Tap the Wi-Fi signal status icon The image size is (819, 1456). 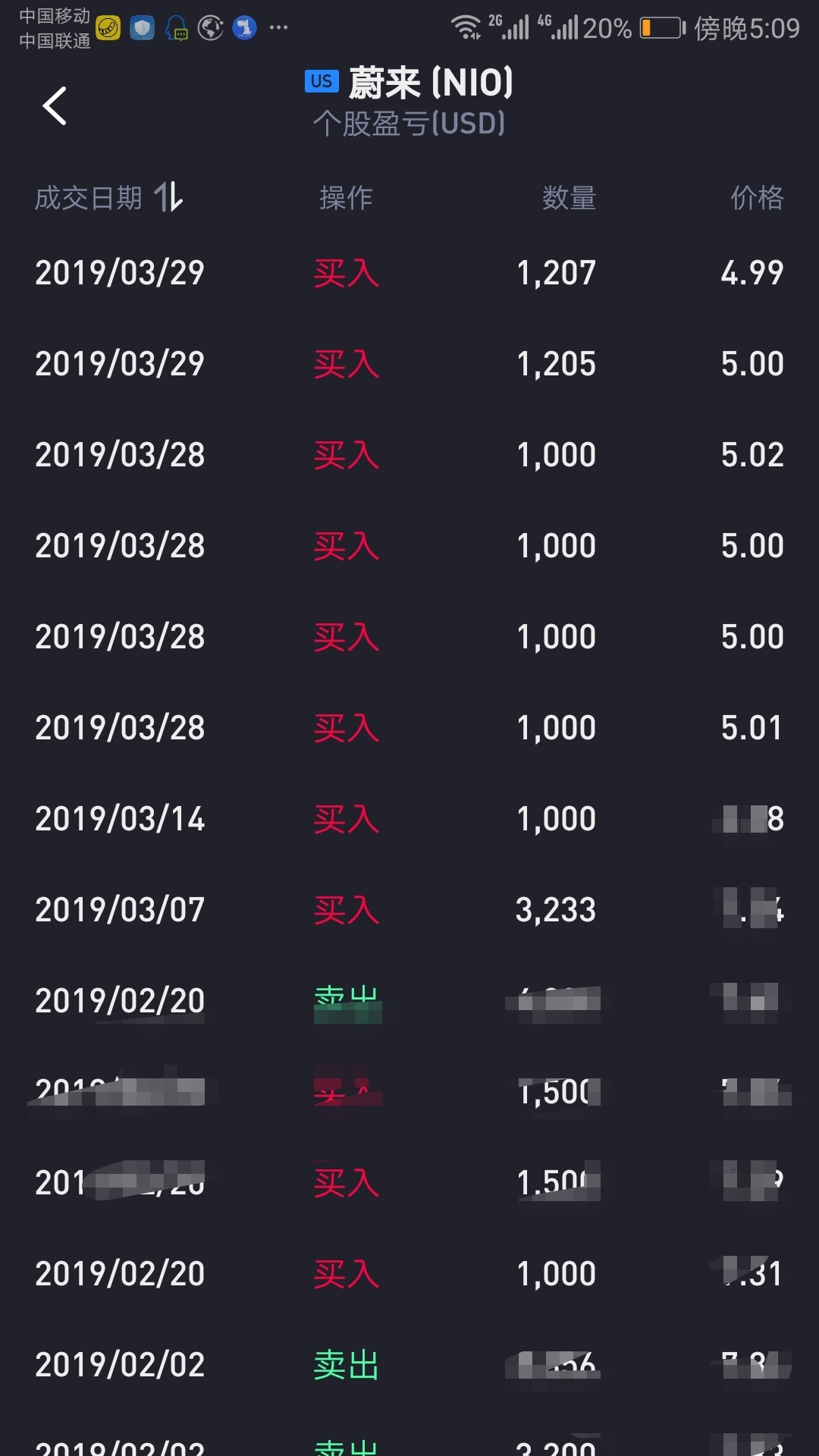pos(466,27)
